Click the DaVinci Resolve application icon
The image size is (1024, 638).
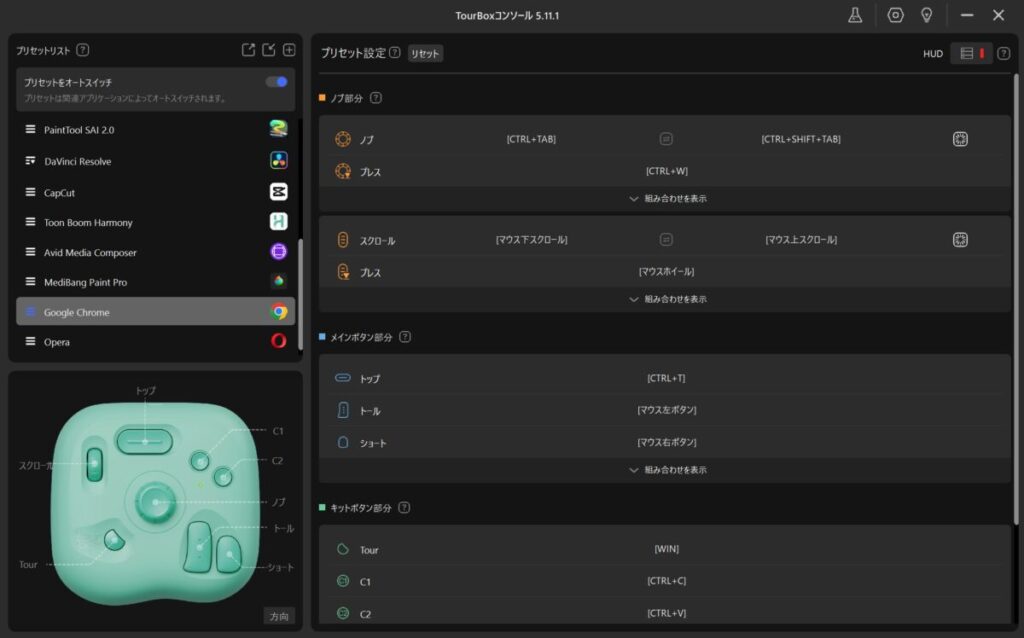[277, 161]
